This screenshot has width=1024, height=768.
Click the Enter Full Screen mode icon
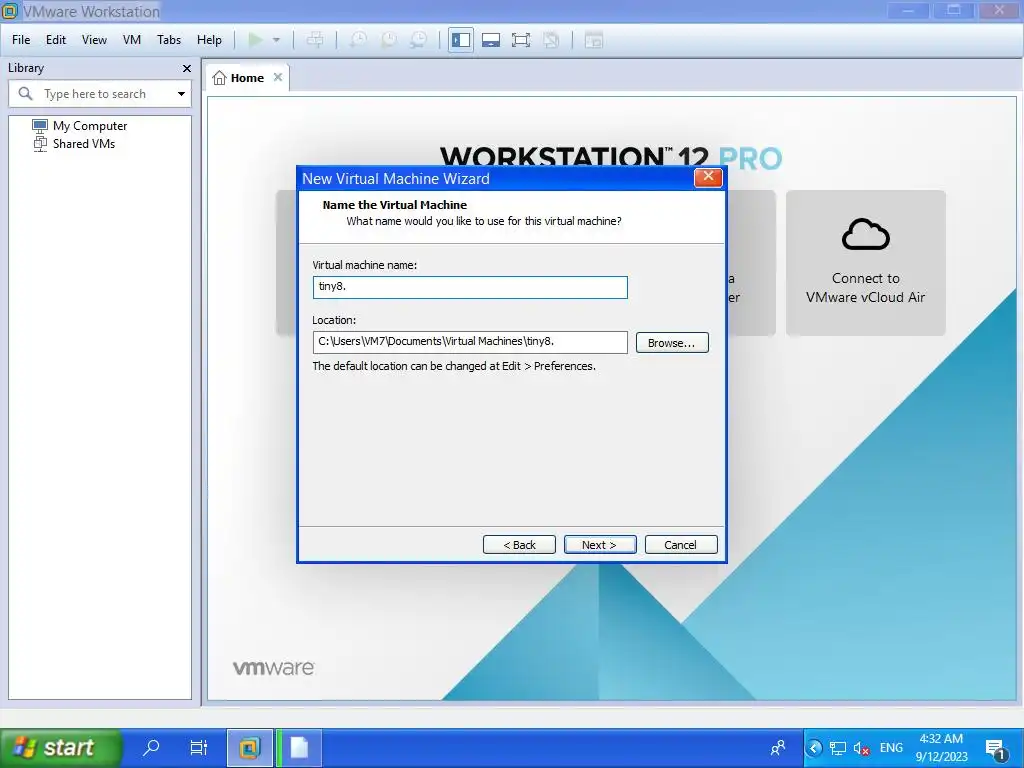coord(520,40)
